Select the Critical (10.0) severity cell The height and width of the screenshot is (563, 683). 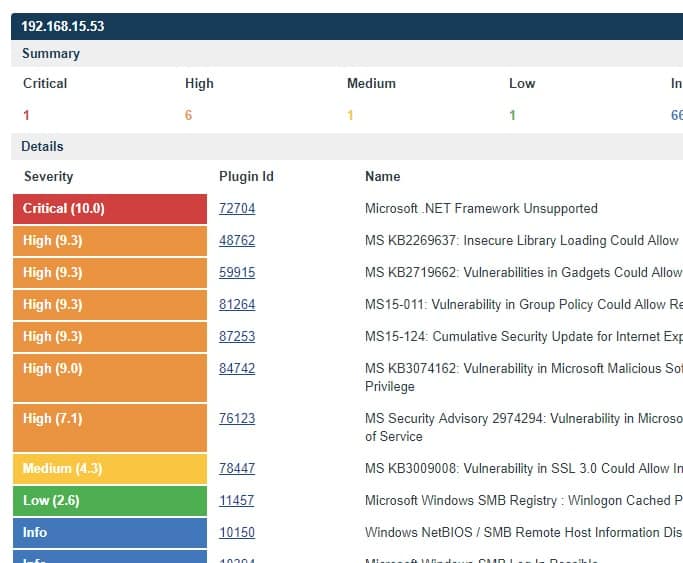click(x=110, y=209)
